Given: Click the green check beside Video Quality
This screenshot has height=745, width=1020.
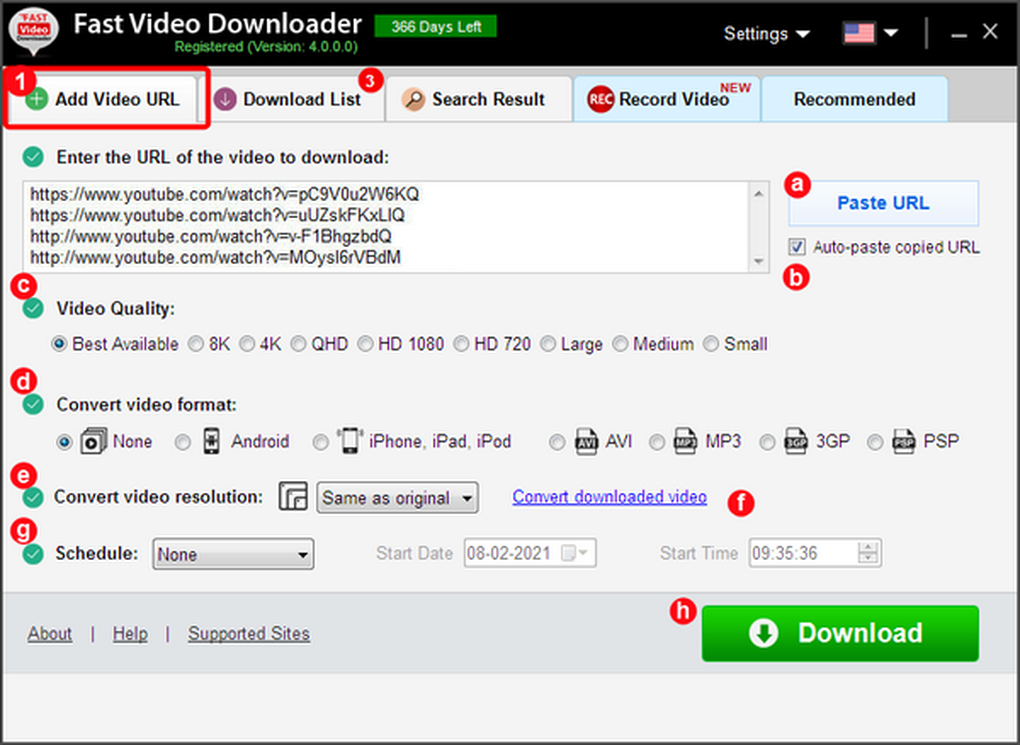Looking at the screenshot, I should pos(33,308).
